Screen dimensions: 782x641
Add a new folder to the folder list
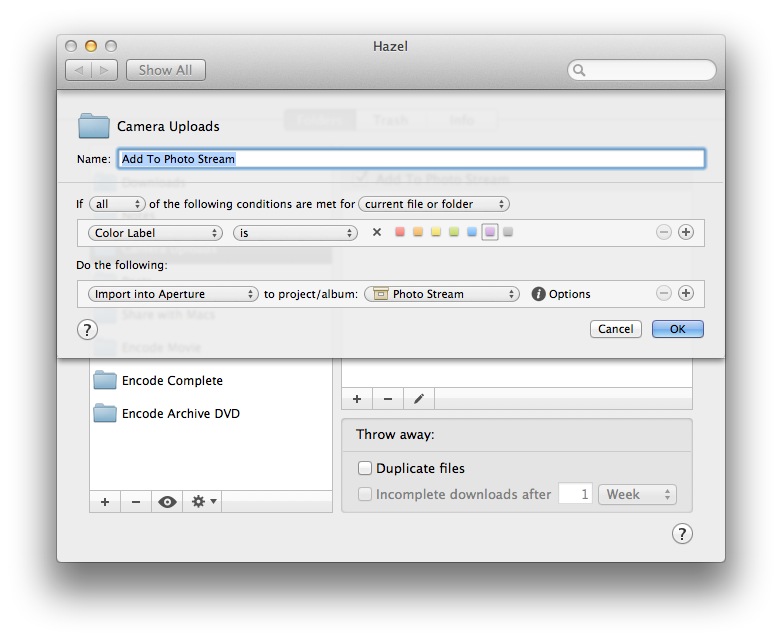pos(105,502)
